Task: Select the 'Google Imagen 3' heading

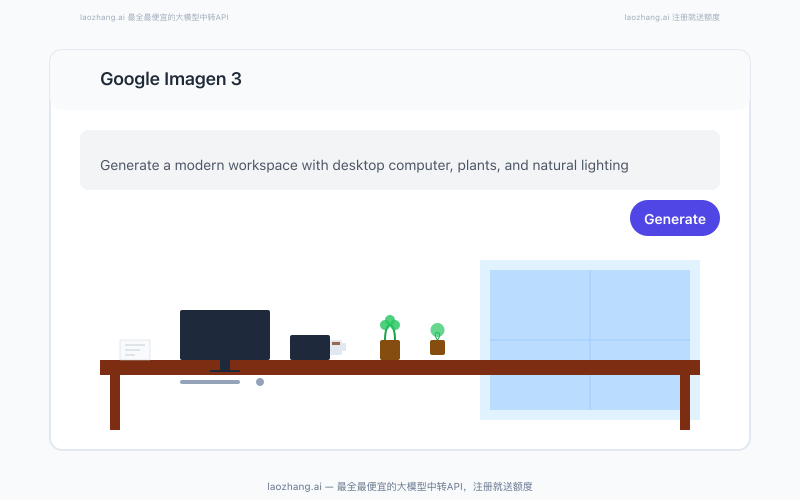Action: click(x=171, y=79)
